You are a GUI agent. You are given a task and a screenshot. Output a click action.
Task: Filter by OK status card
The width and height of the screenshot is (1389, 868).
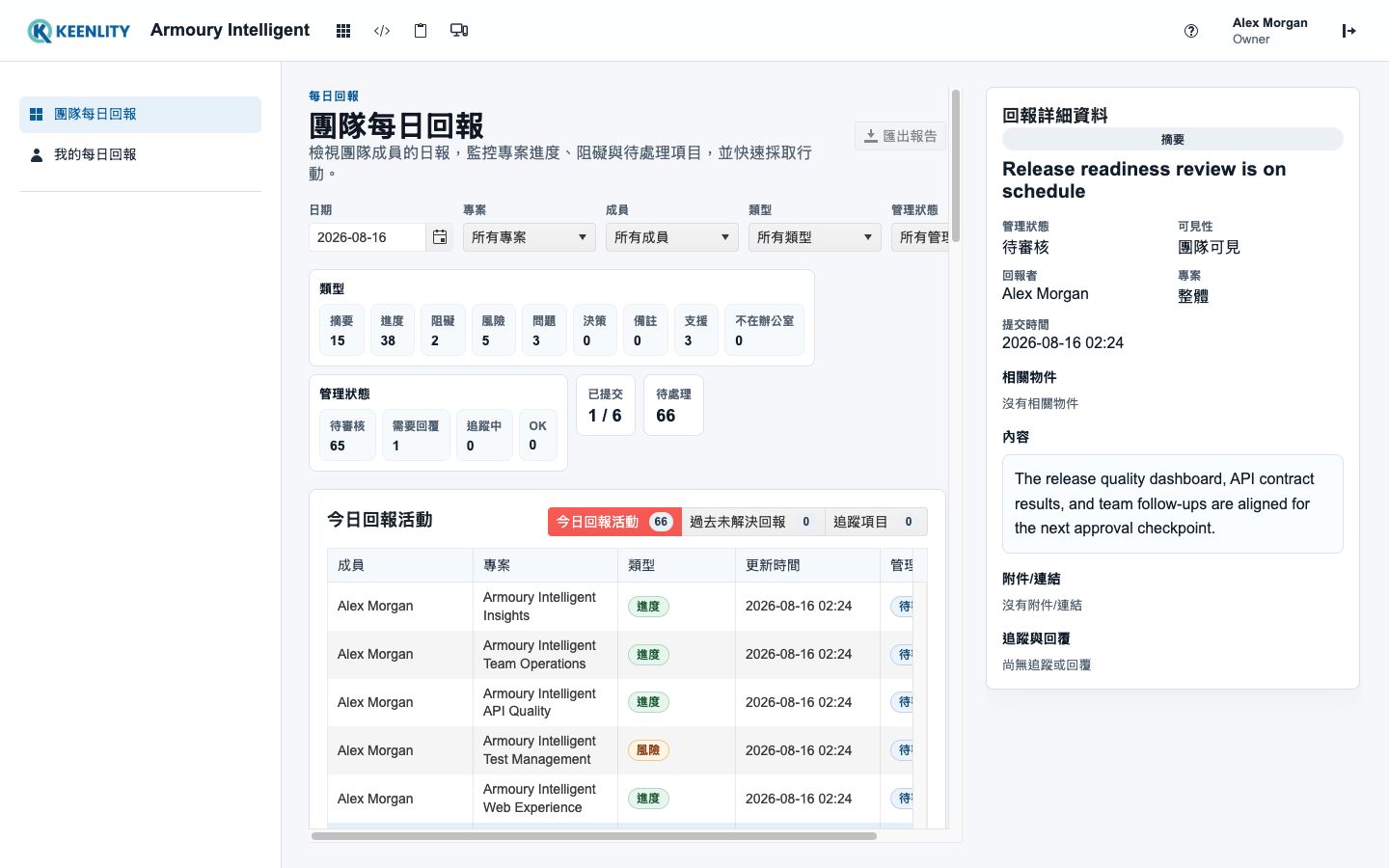(x=538, y=435)
